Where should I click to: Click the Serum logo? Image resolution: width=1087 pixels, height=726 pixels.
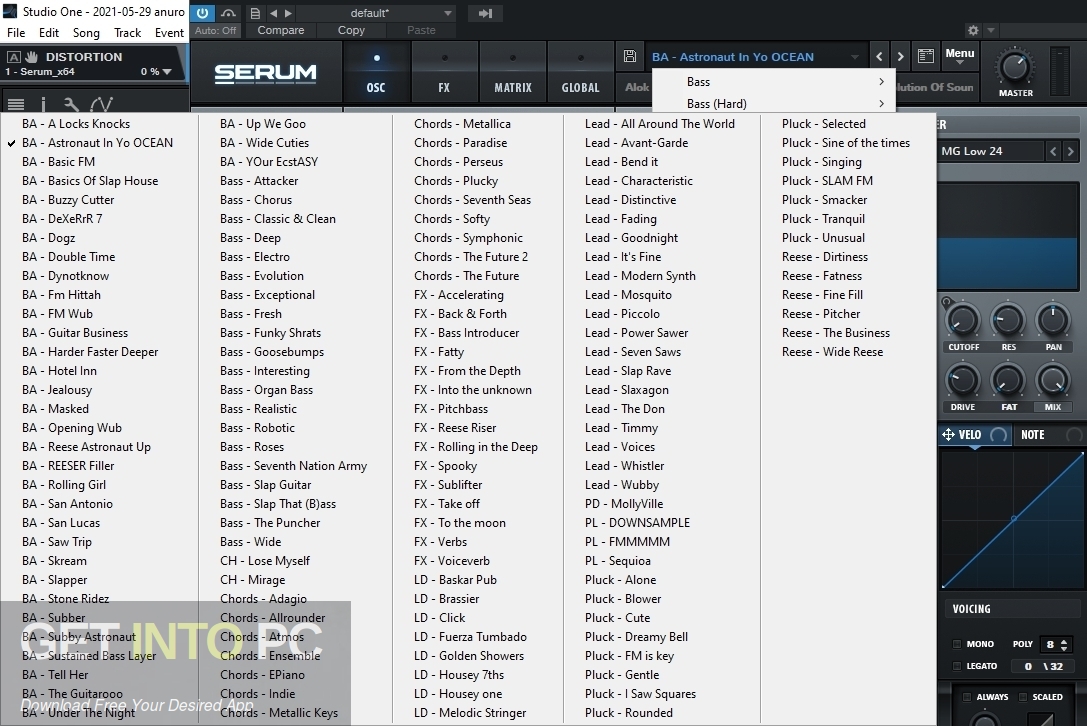(x=265, y=73)
